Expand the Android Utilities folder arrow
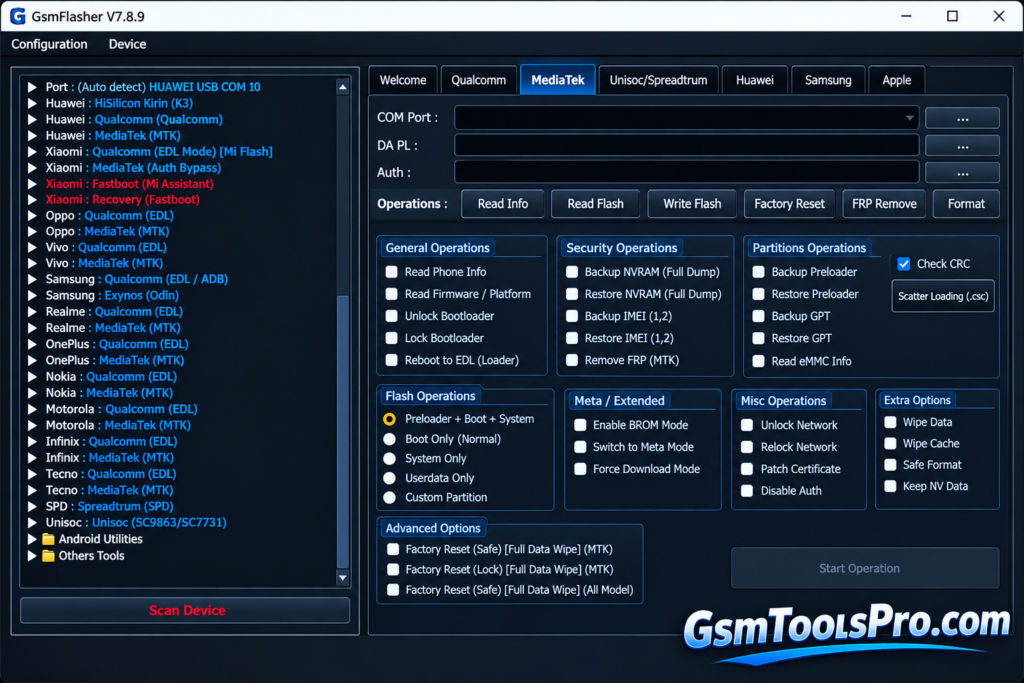Screen dimensions: 1024x683 [x=31, y=539]
